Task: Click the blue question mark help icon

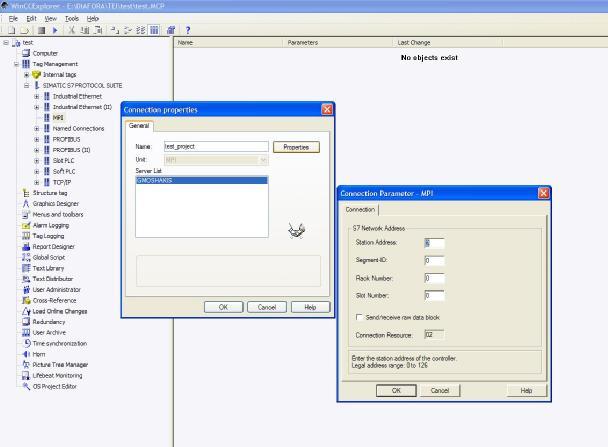Action: 188,30
